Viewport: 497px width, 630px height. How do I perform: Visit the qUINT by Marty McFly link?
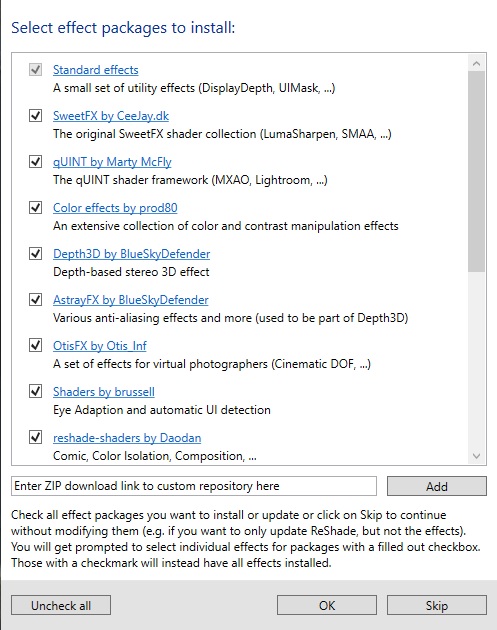tap(112, 162)
